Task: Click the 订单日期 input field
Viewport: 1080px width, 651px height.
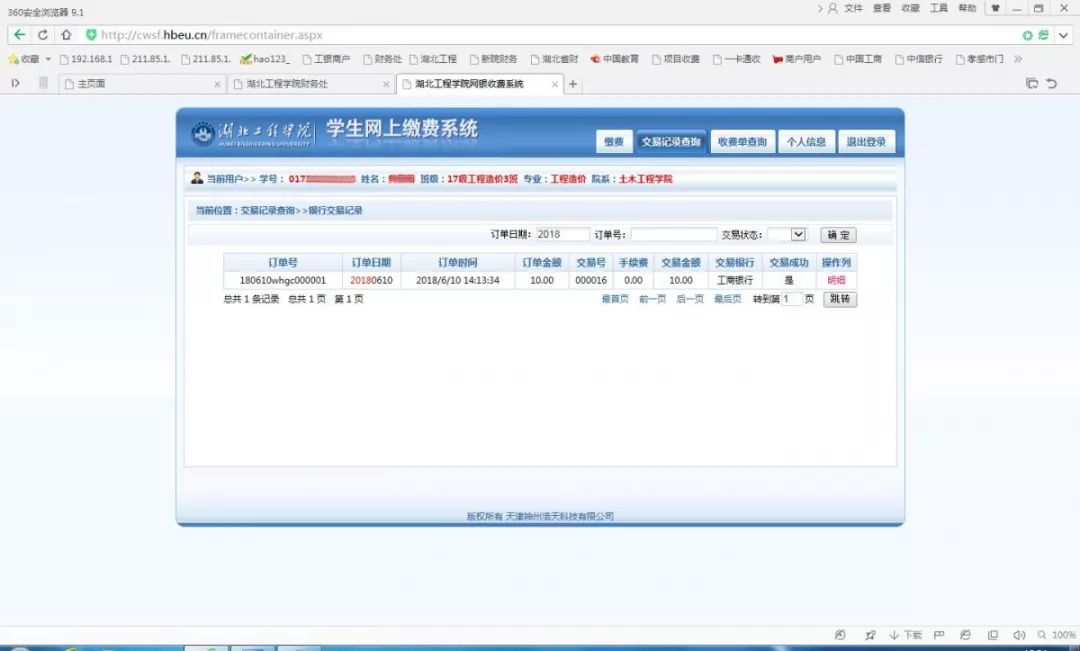Action: (562, 234)
